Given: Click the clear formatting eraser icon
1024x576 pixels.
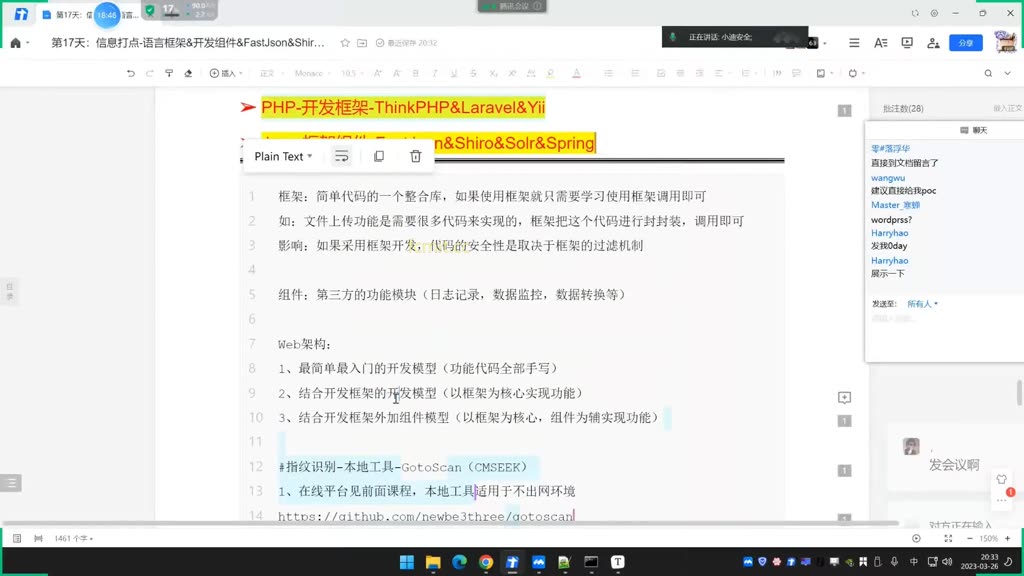Looking at the screenshot, I should click(x=188, y=73).
